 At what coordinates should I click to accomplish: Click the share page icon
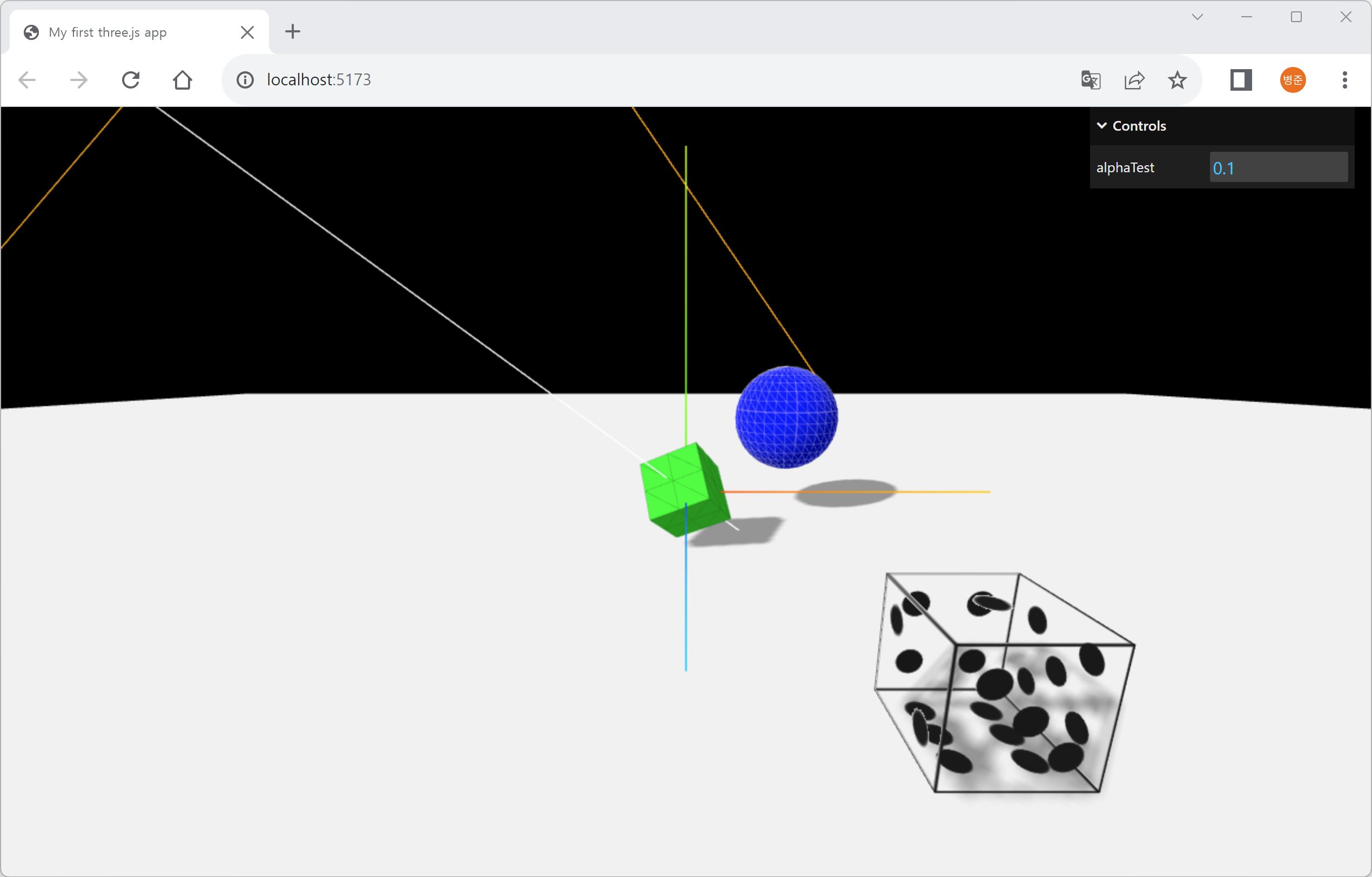pyautogui.click(x=1134, y=80)
